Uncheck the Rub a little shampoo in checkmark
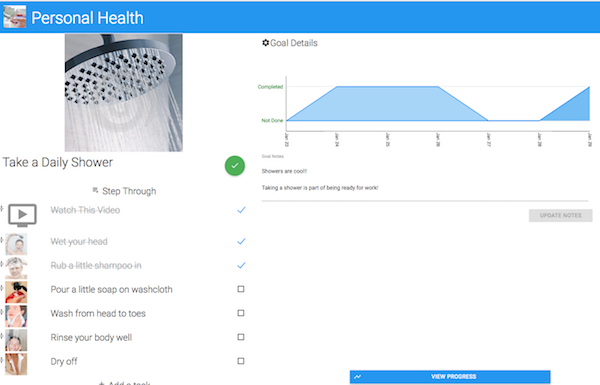The height and width of the screenshot is (385, 600). click(241, 265)
